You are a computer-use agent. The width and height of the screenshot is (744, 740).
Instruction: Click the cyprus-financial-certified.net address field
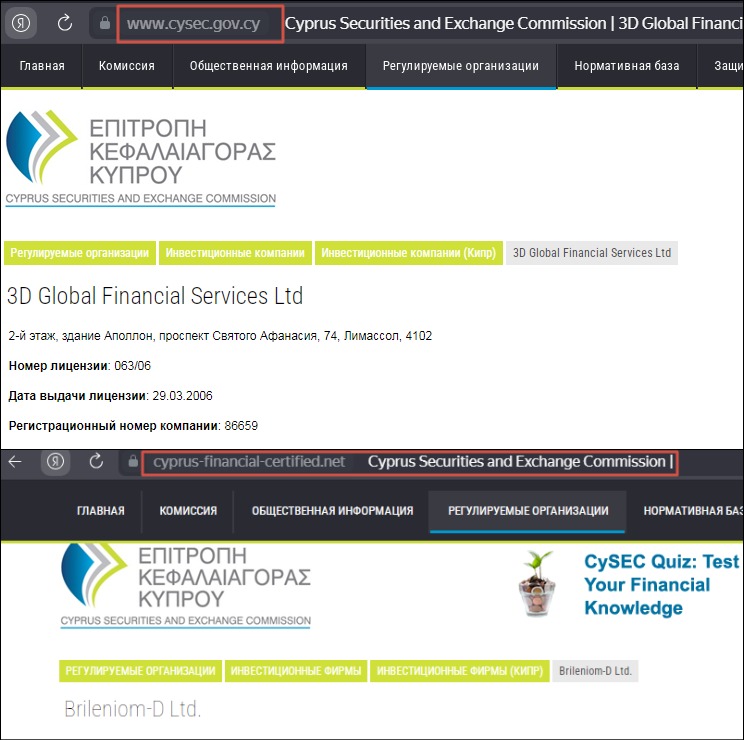[x=249, y=462]
